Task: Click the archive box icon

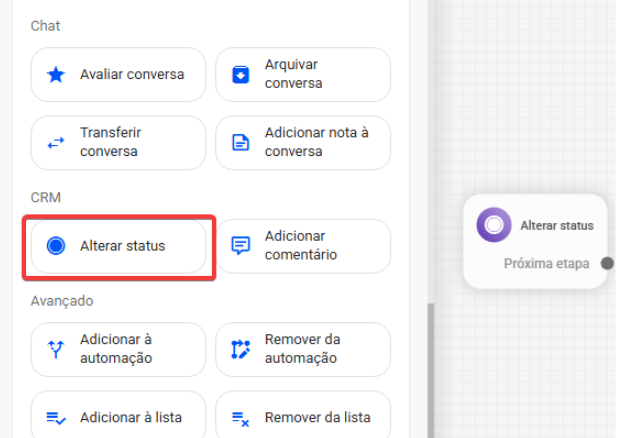Action: point(241,75)
